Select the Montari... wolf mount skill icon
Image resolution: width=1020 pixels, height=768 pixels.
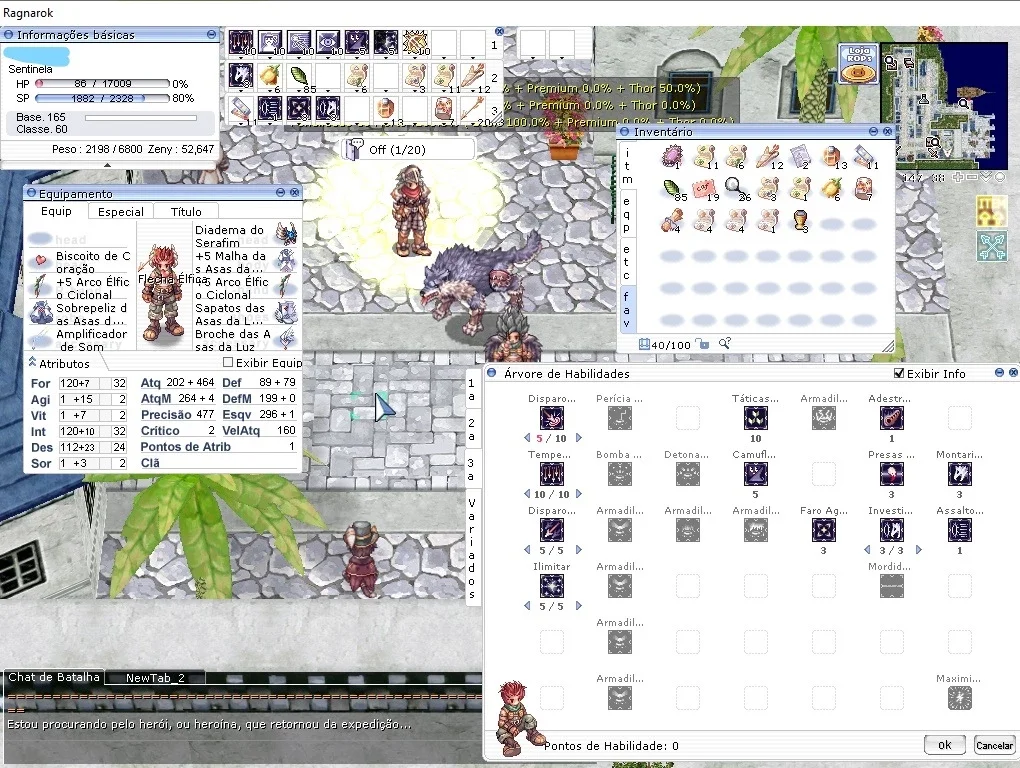[x=960, y=474]
